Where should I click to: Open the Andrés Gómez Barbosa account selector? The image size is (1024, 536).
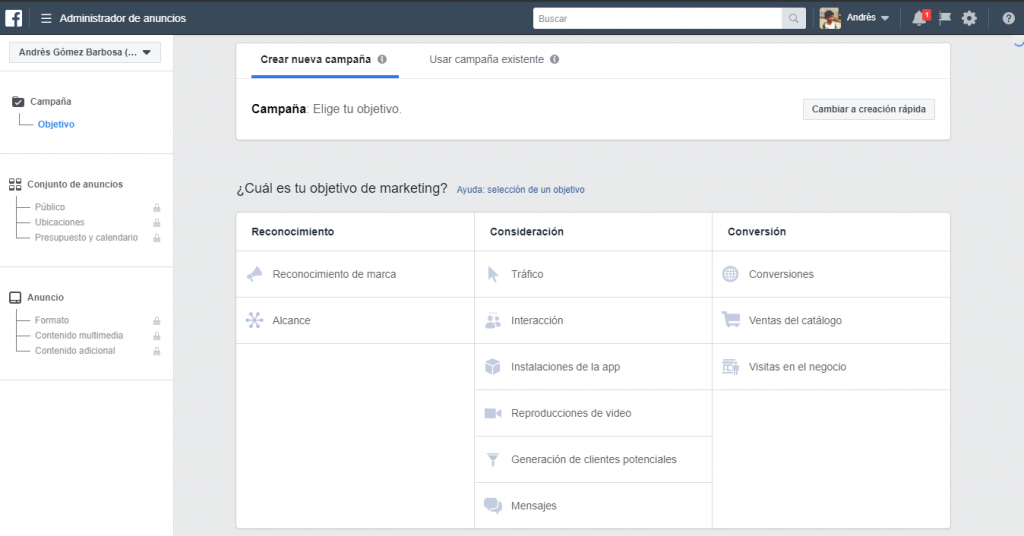coord(85,52)
